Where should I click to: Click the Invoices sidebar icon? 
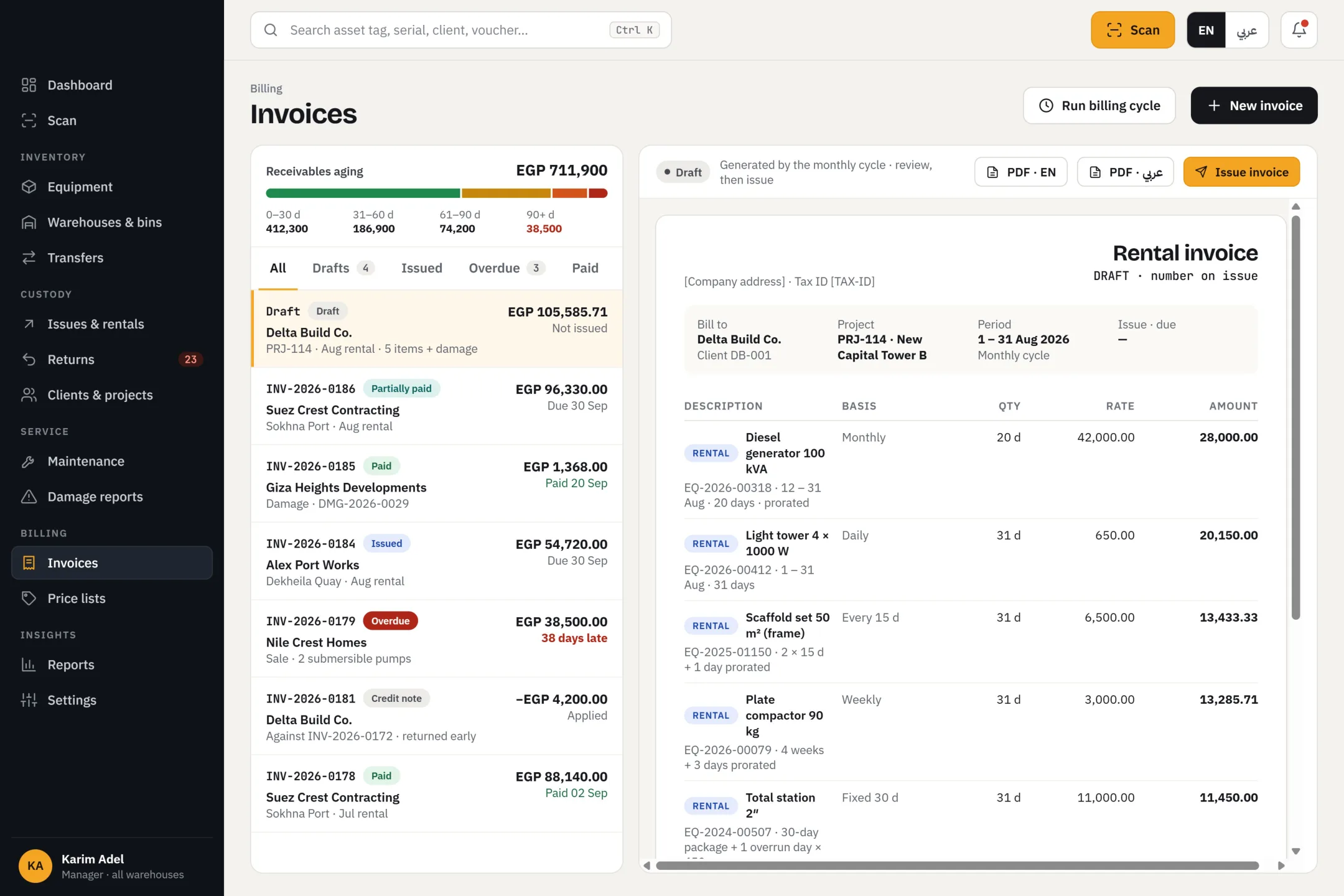pyautogui.click(x=29, y=562)
